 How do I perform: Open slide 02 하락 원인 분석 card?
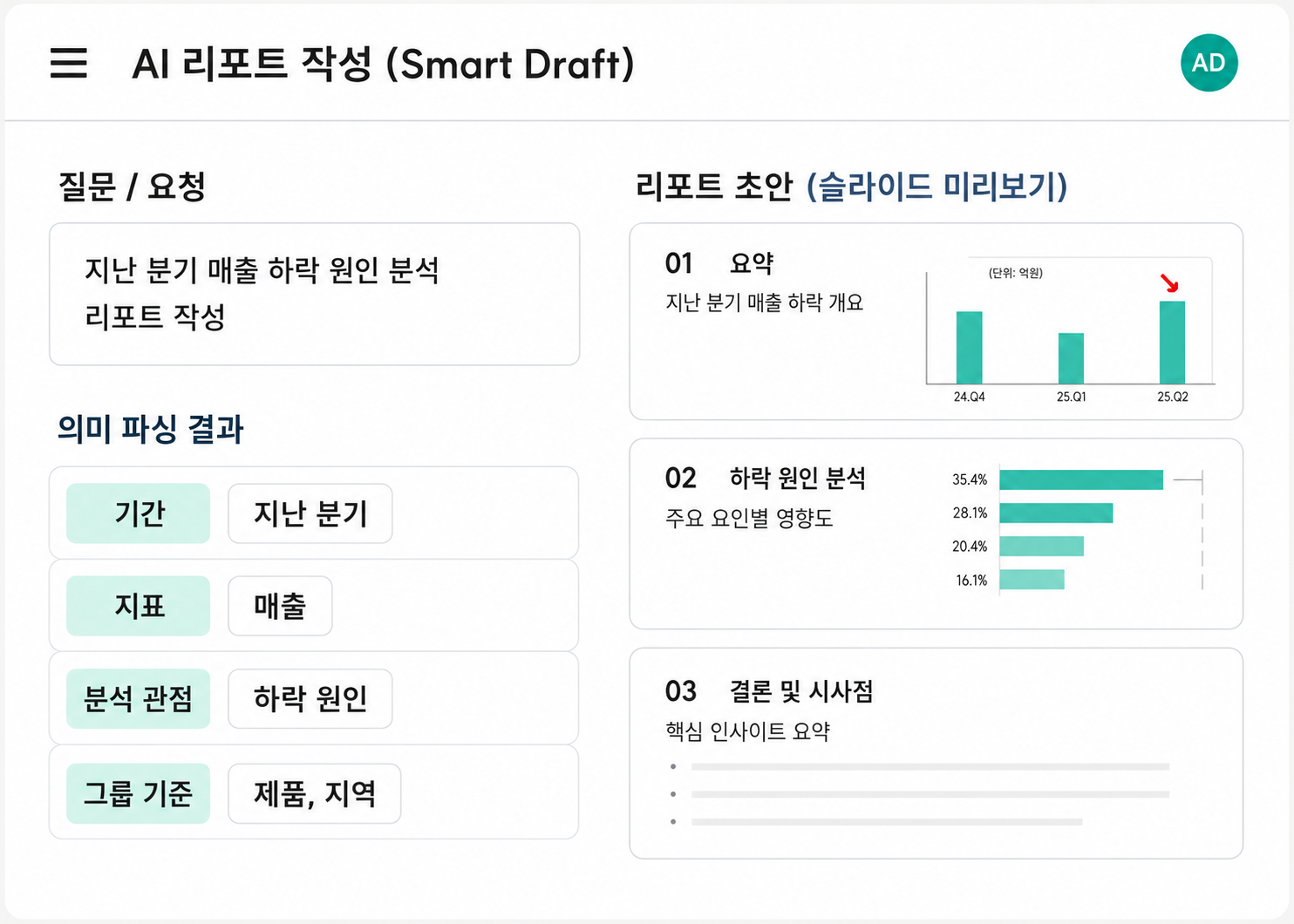[x=936, y=533]
